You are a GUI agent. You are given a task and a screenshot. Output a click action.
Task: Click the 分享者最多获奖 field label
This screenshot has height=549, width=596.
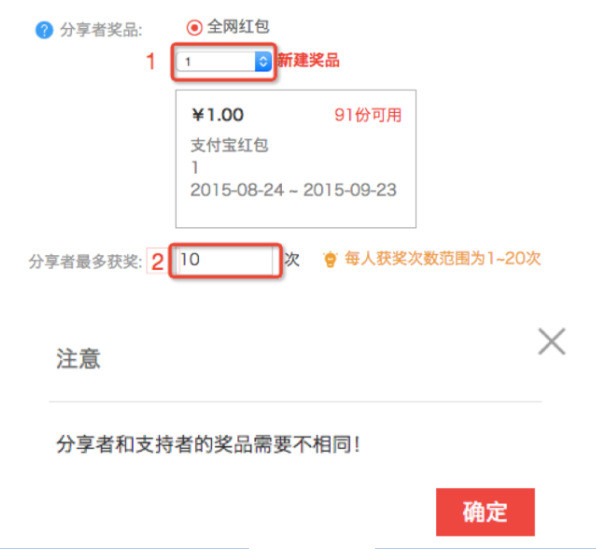pyautogui.click(x=85, y=262)
